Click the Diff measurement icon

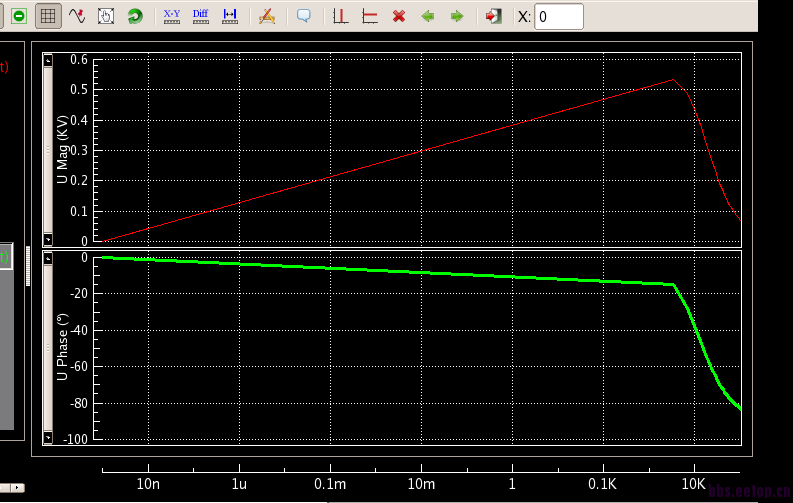201,16
